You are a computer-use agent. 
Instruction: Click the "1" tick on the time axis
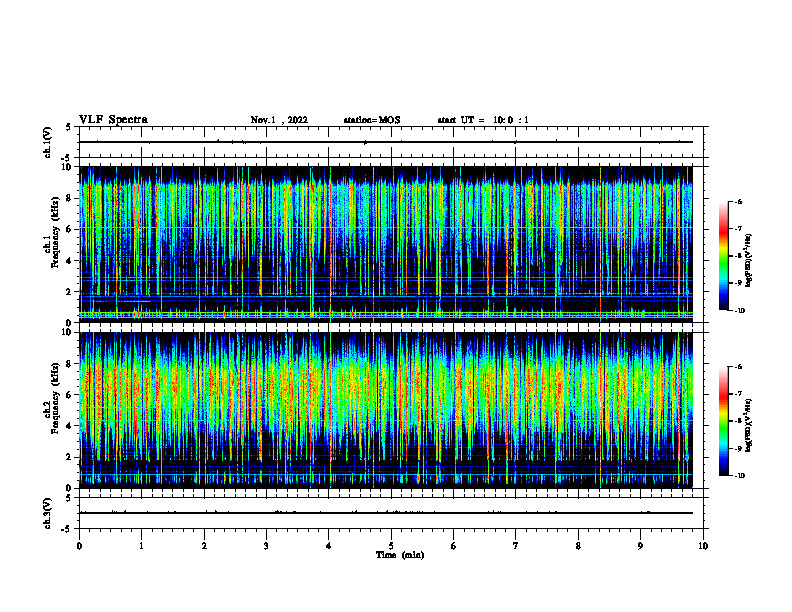[x=141, y=546]
